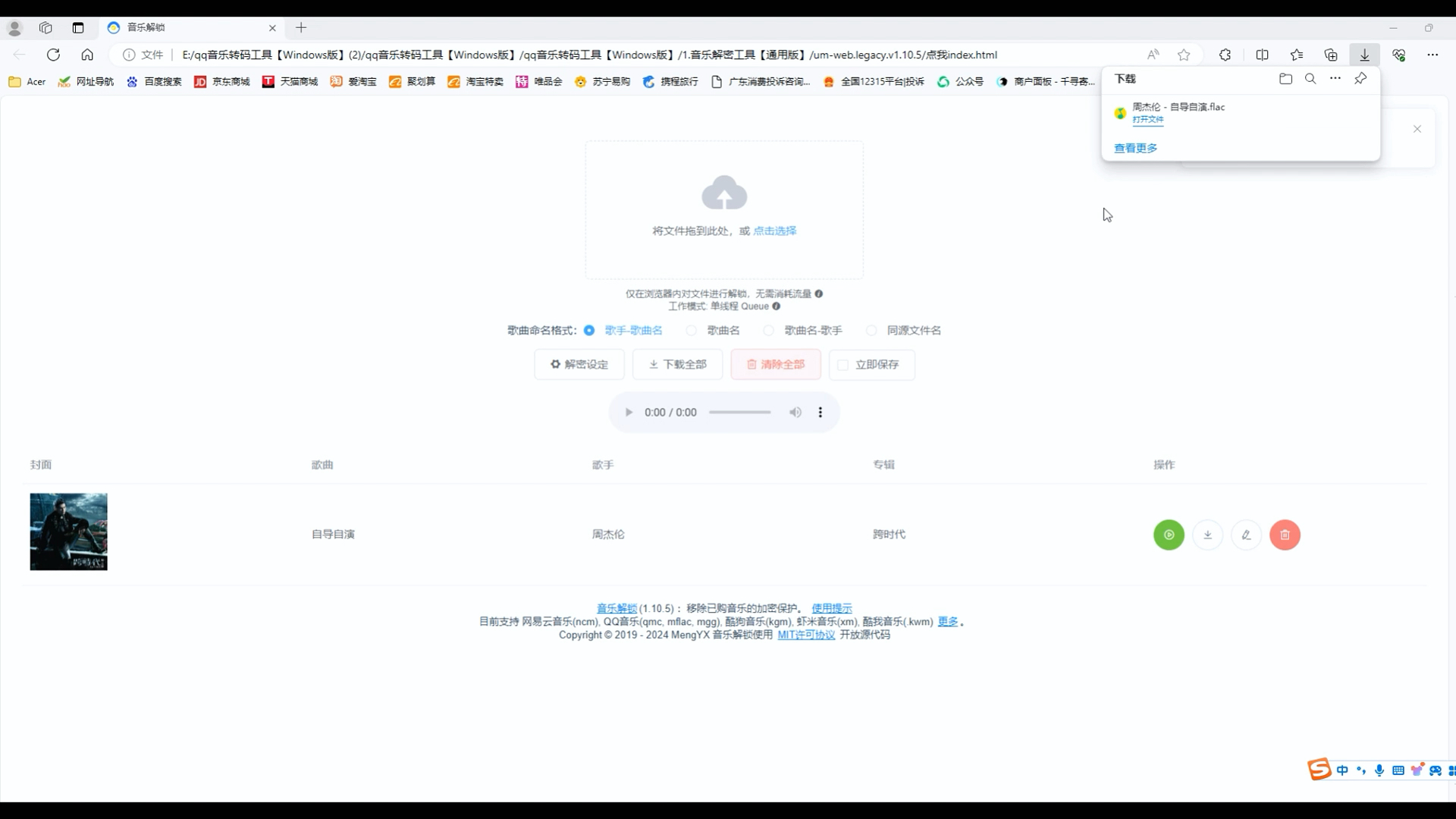Click the settings gear icon for 解密设定

(556, 364)
